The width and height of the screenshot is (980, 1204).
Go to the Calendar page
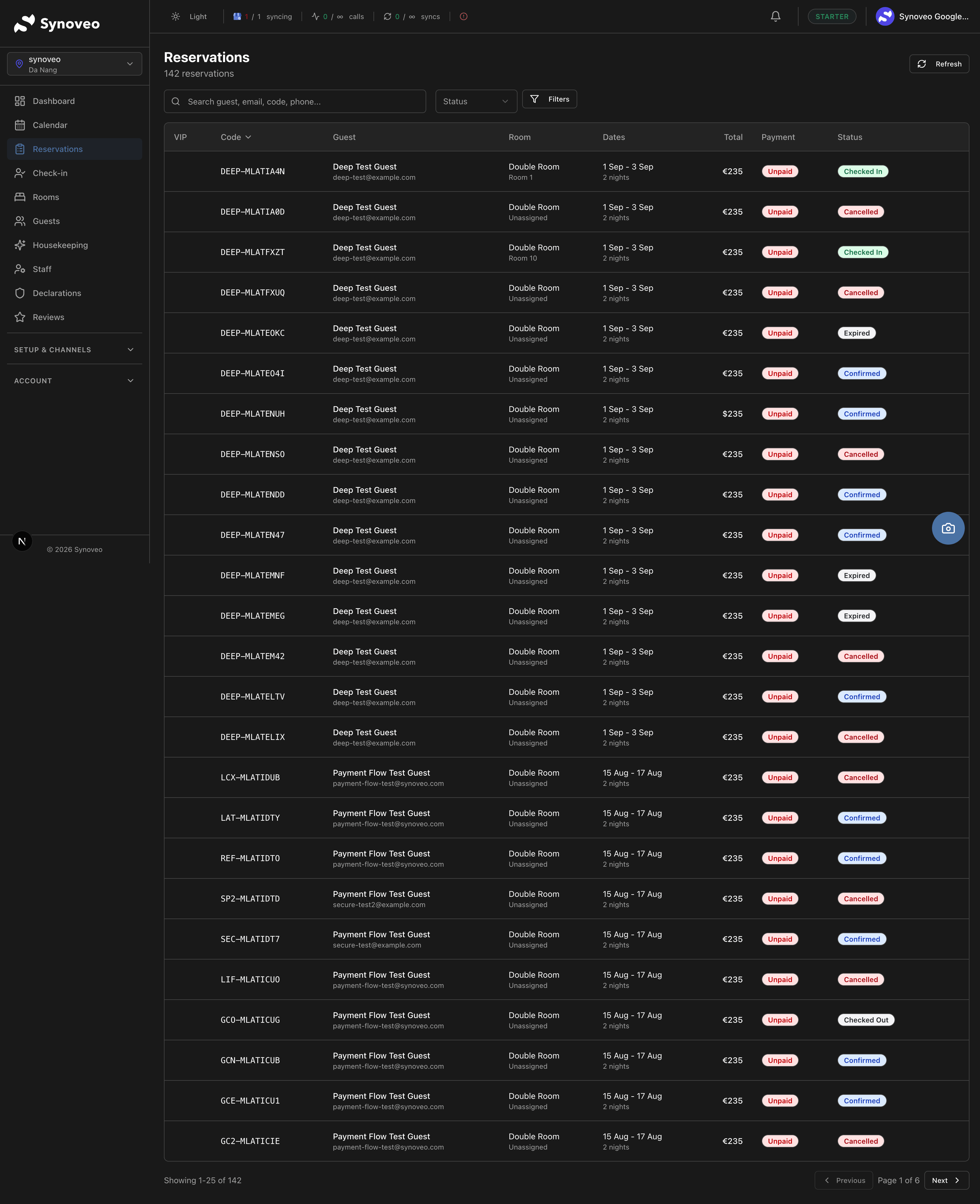(50, 125)
